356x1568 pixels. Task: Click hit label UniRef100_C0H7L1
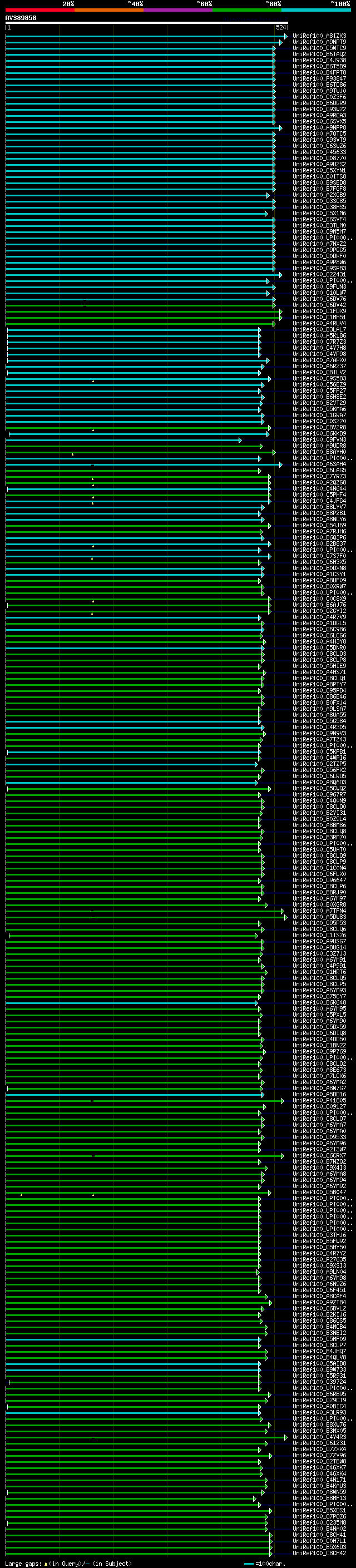319,1541
